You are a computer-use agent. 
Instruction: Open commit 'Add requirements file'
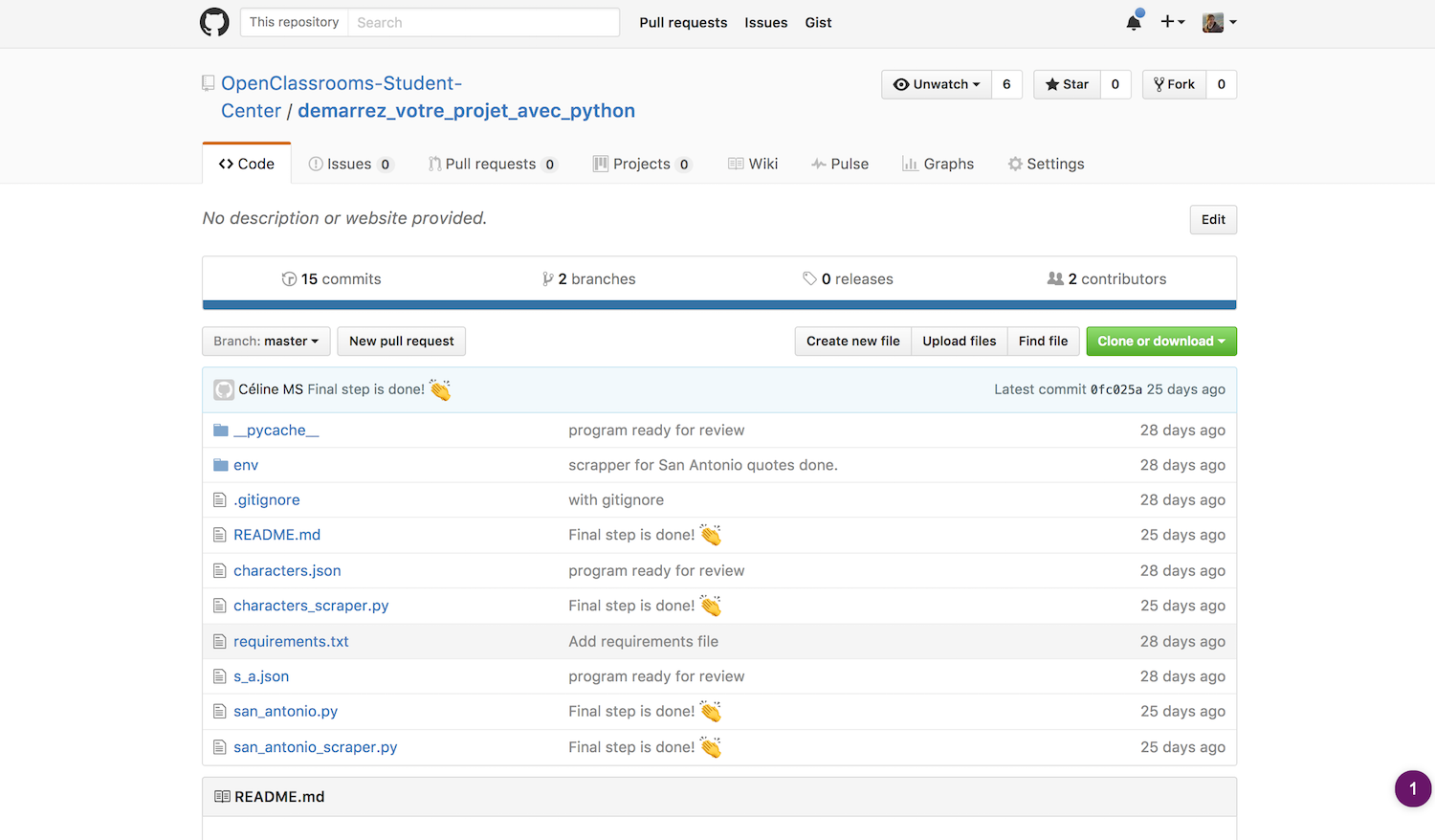(643, 642)
